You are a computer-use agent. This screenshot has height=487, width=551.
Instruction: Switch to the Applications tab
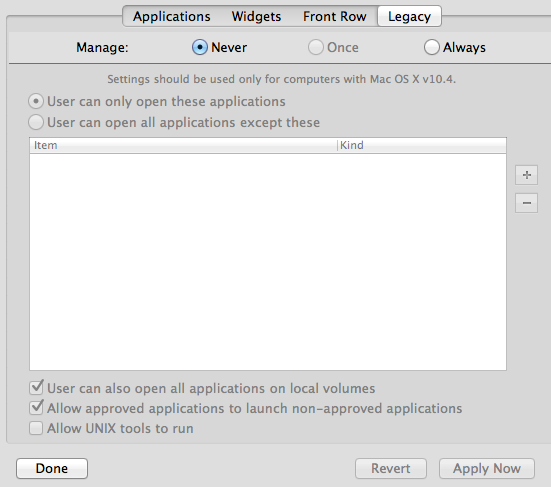[171, 16]
